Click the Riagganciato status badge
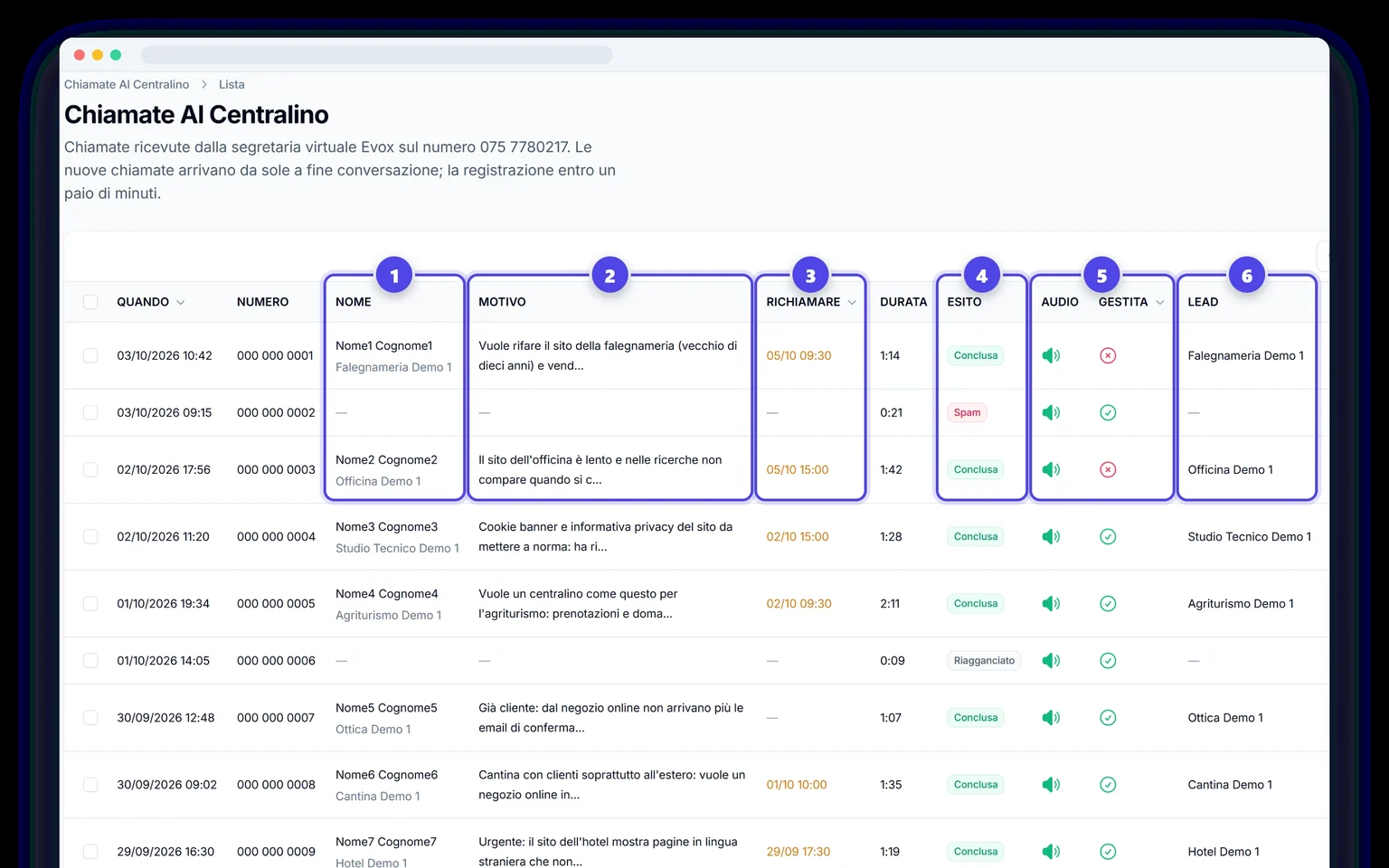This screenshot has width=1389, height=868. 984,660
